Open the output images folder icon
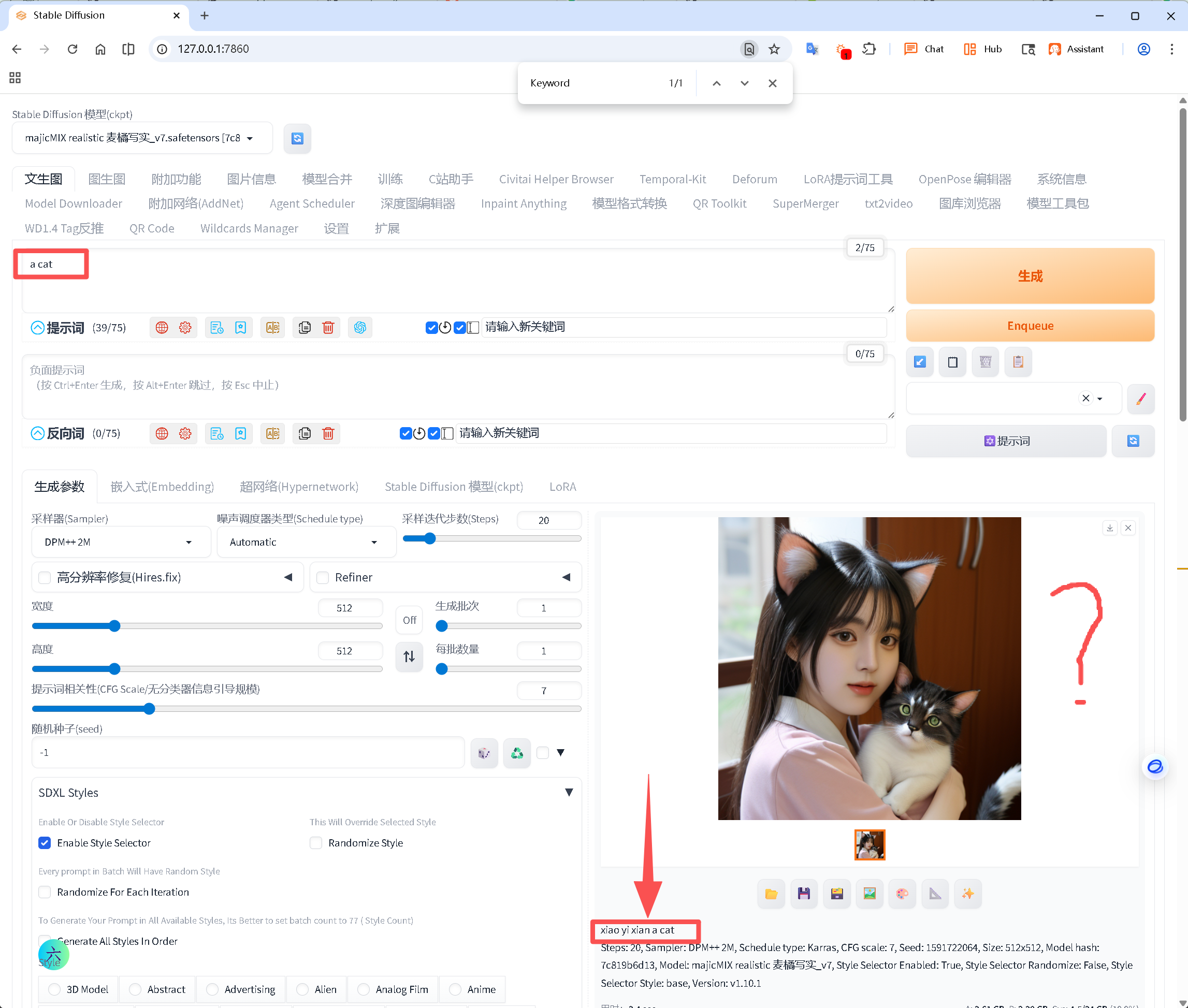 pyautogui.click(x=771, y=894)
